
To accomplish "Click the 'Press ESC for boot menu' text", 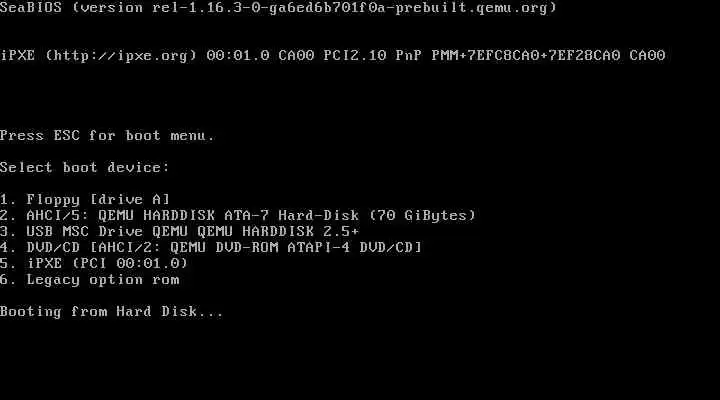I will (x=107, y=136).
